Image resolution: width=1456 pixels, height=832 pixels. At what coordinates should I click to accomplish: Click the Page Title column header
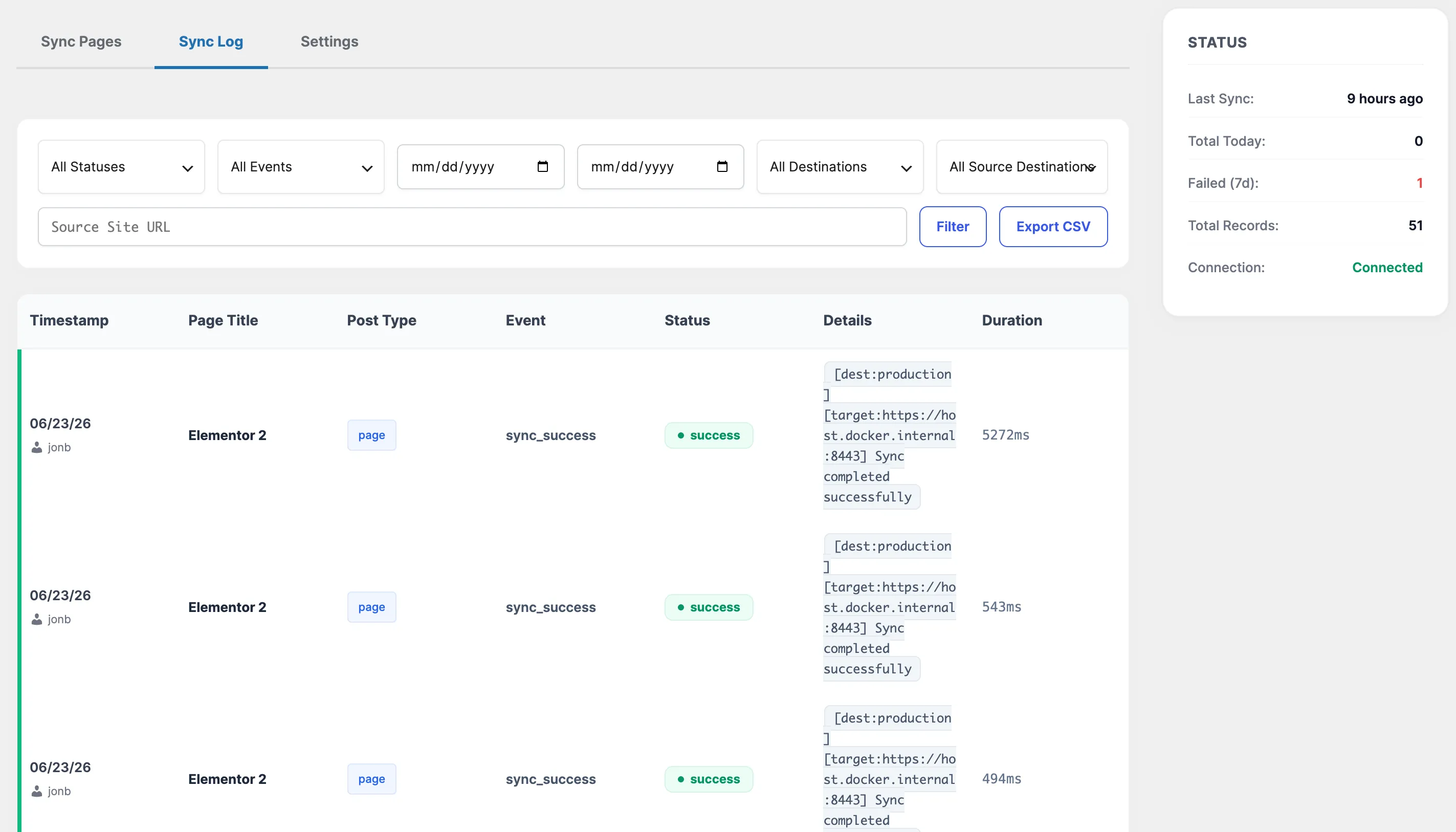pos(223,321)
